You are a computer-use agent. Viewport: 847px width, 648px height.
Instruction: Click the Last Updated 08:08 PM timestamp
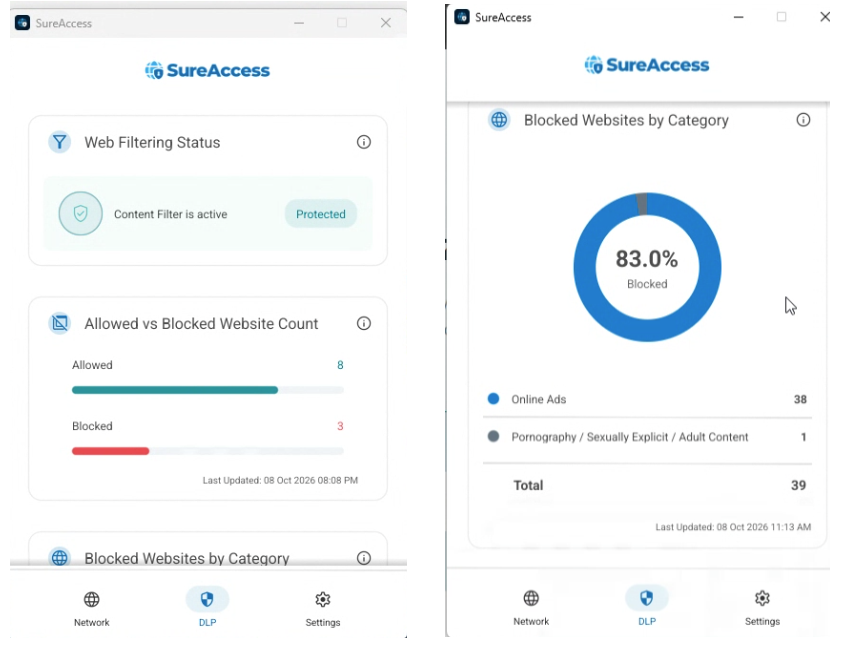click(280, 480)
